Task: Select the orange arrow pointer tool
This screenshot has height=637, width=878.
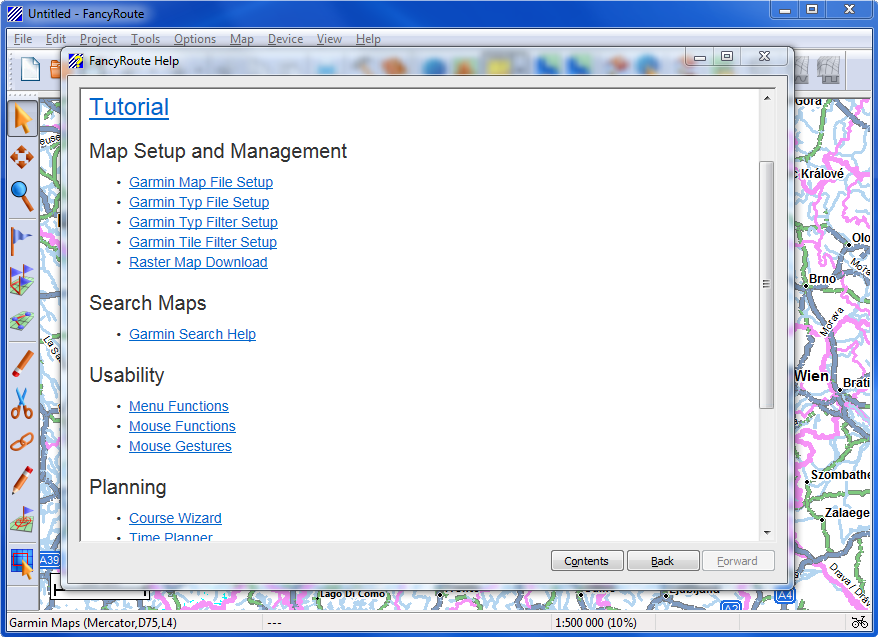Action: pyautogui.click(x=22, y=119)
